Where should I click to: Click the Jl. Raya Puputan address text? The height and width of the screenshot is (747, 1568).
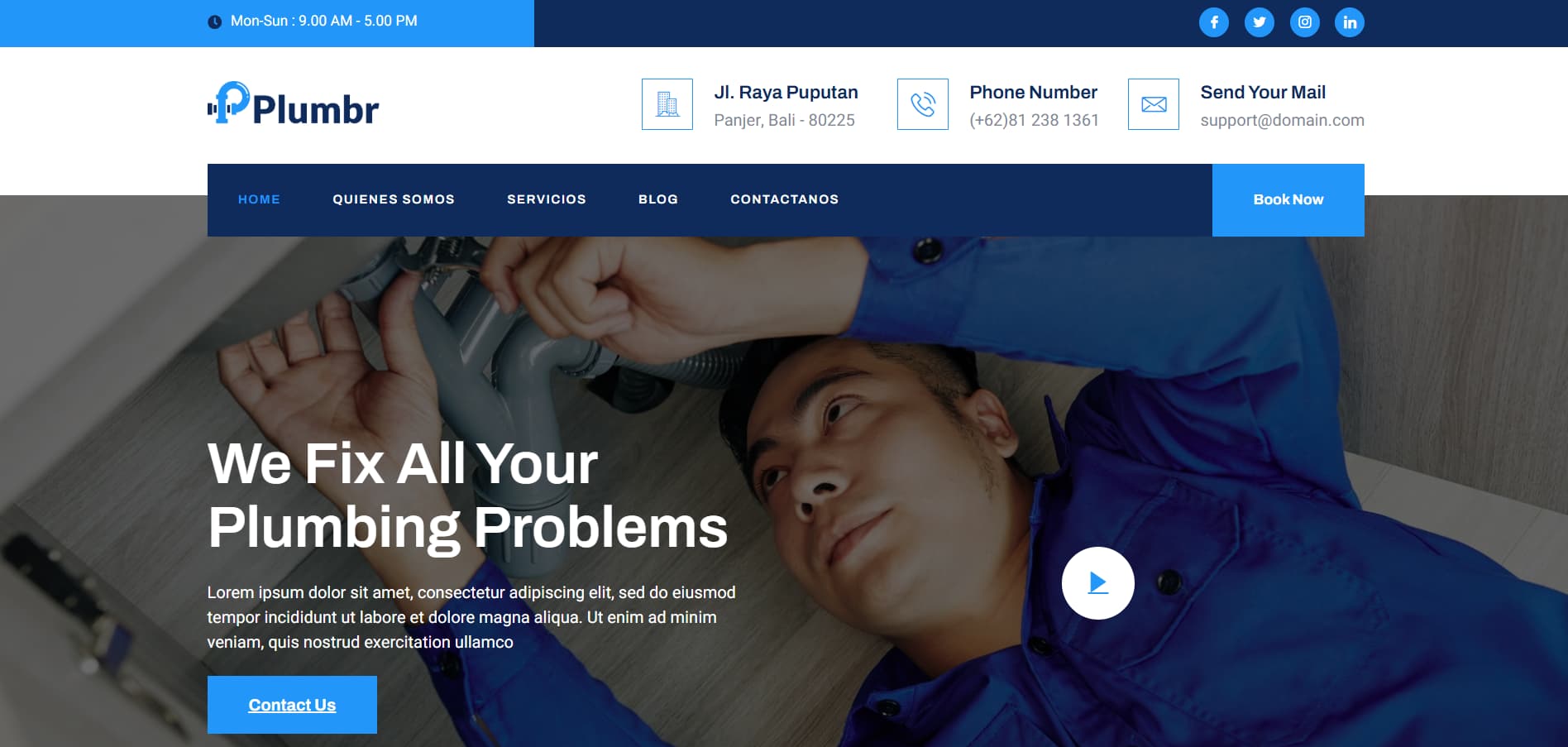pos(786,93)
